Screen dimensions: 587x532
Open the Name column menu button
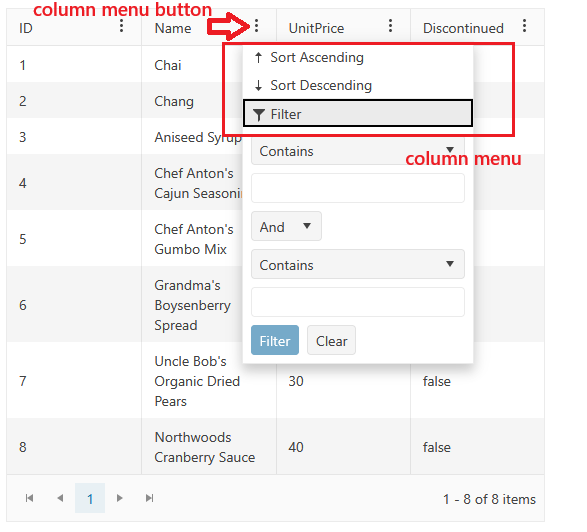[256, 26]
